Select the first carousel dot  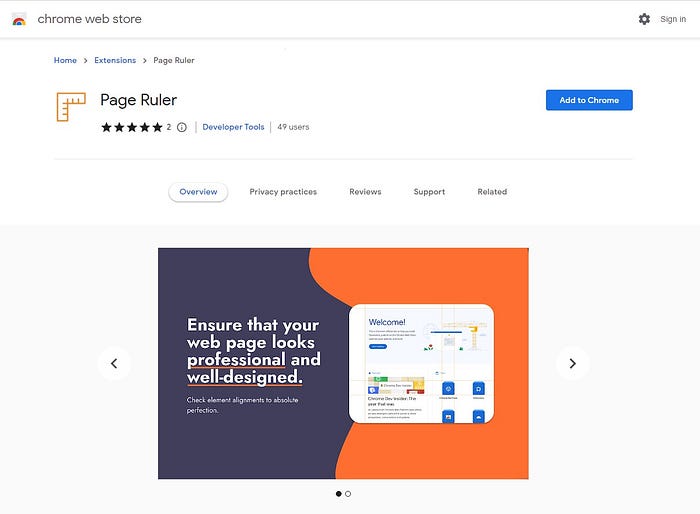coord(338,493)
